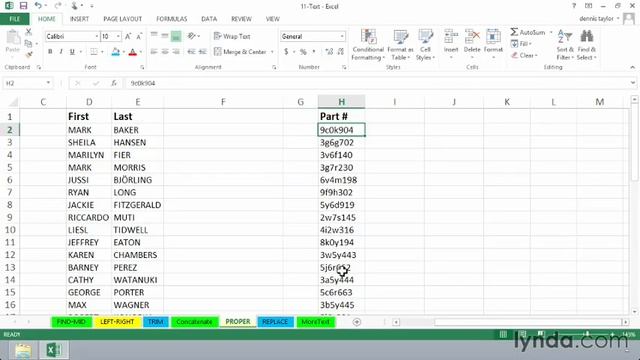Open the MoreText sheet tab
Viewport: 640px width, 360px height.
316,322
